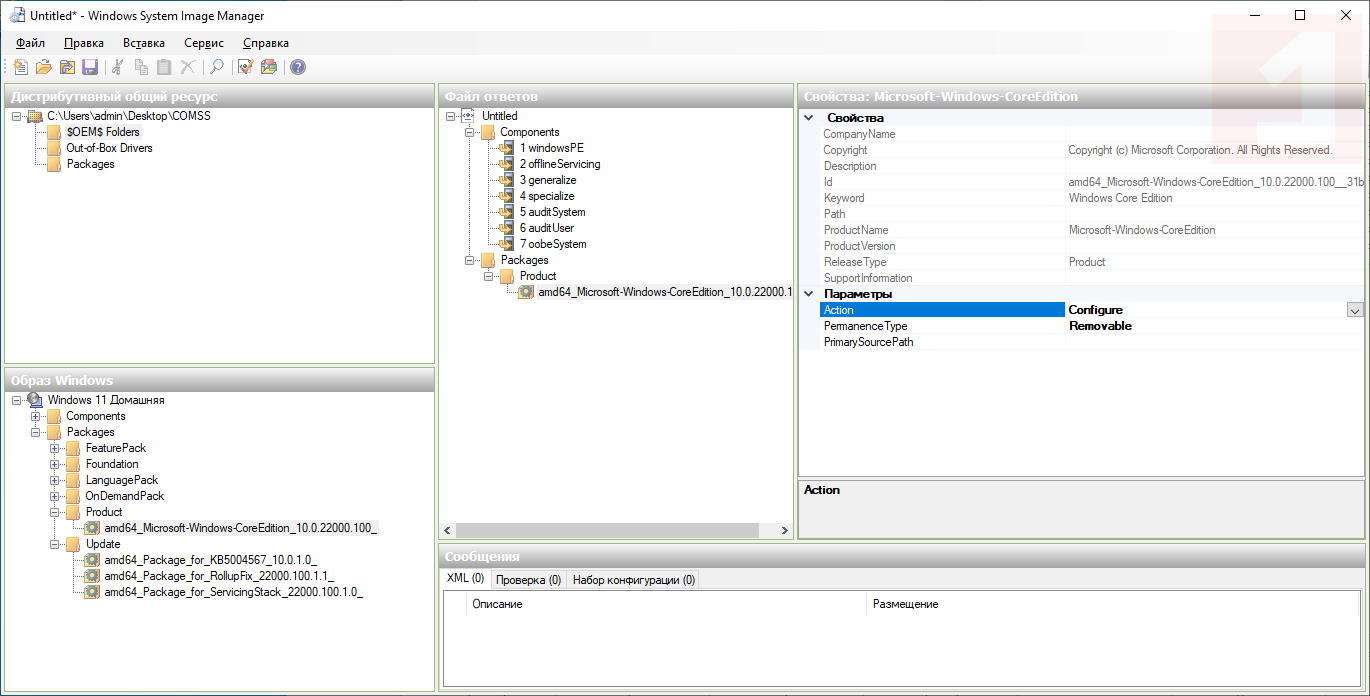
Task: Open the Правка menu
Action: tap(84, 43)
